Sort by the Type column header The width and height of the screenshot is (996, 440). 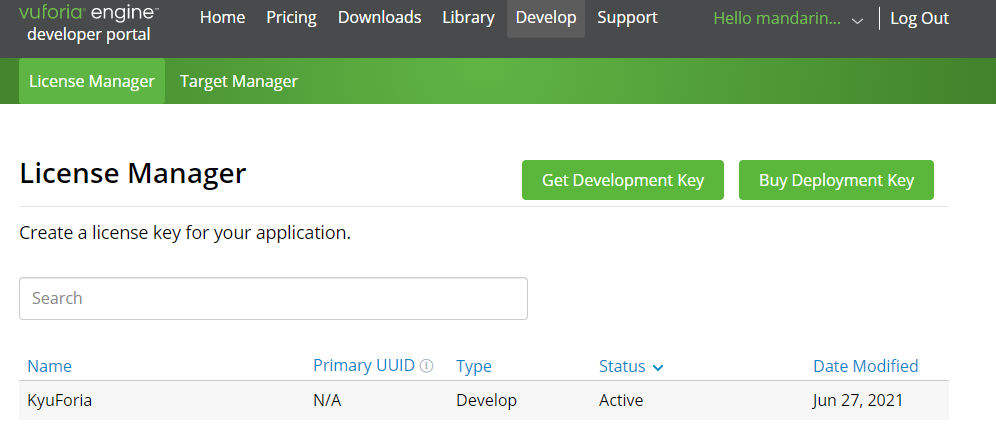click(x=474, y=366)
